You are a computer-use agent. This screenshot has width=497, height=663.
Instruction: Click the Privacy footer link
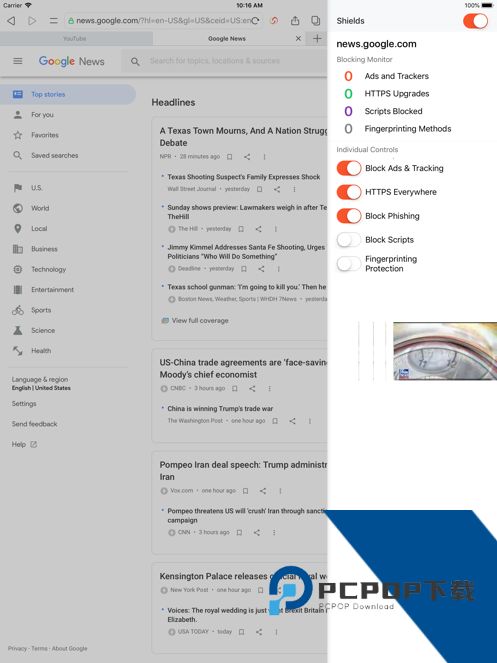pos(17,649)
